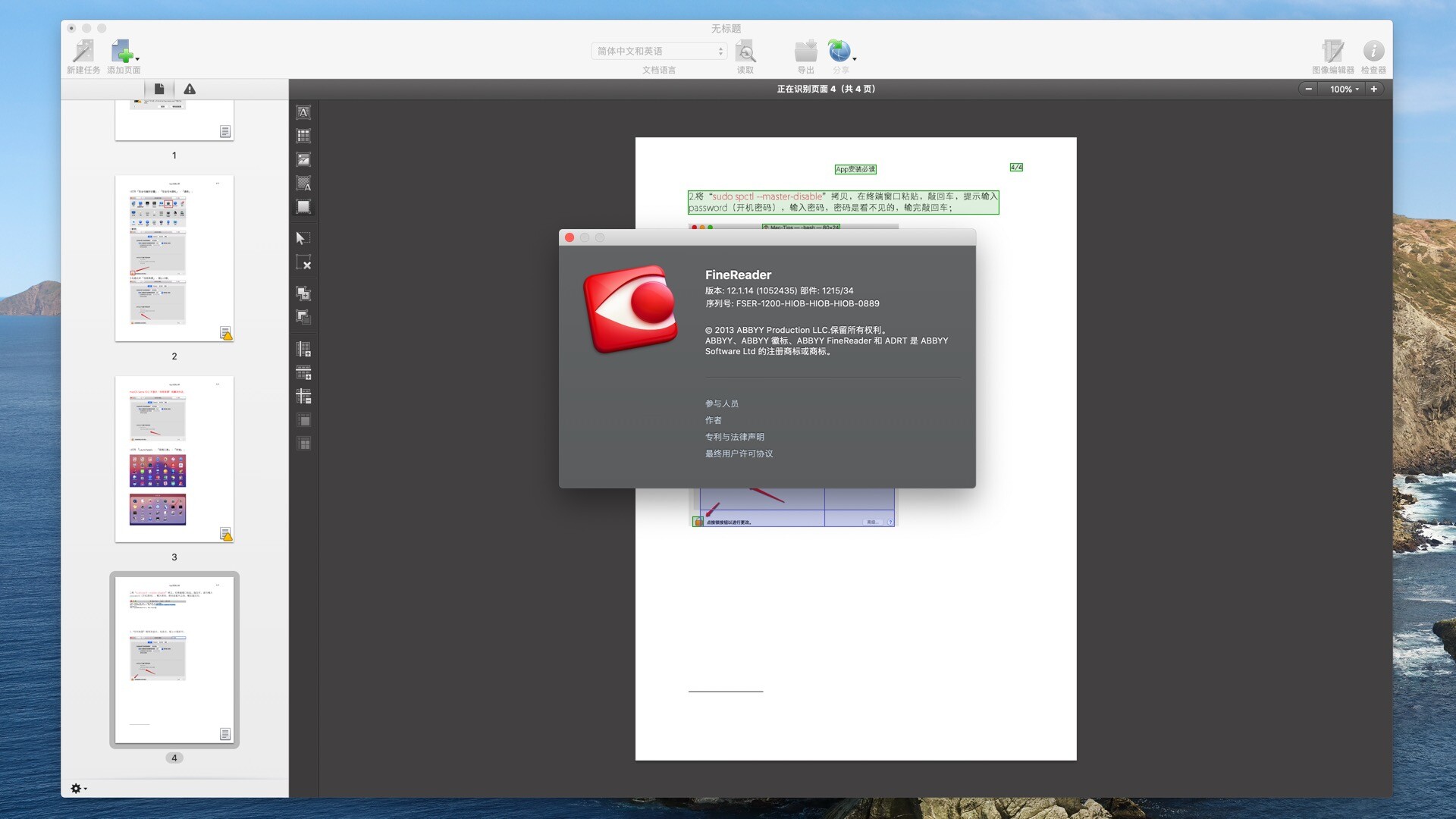Open the 作者 link in About dialog
The width and height of the screenshot is (1456, 819).
[713, 420]
